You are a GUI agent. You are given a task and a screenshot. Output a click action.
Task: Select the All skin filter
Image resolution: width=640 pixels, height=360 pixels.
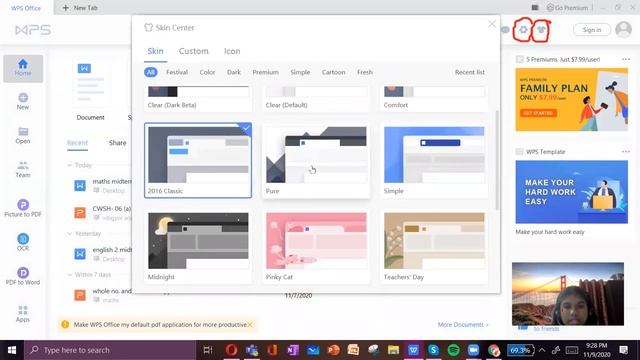coord(151,72)
